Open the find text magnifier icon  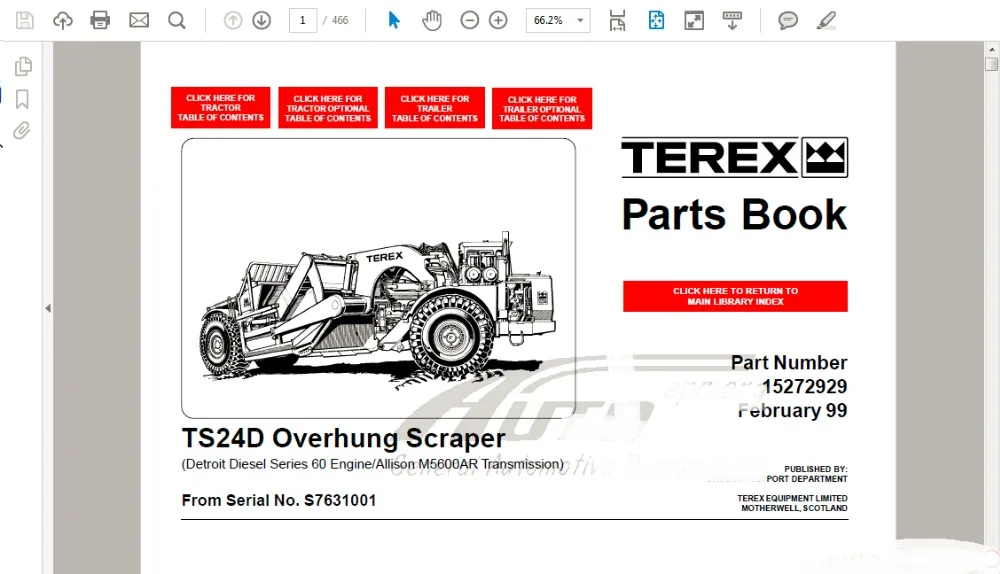click(177, 20)
